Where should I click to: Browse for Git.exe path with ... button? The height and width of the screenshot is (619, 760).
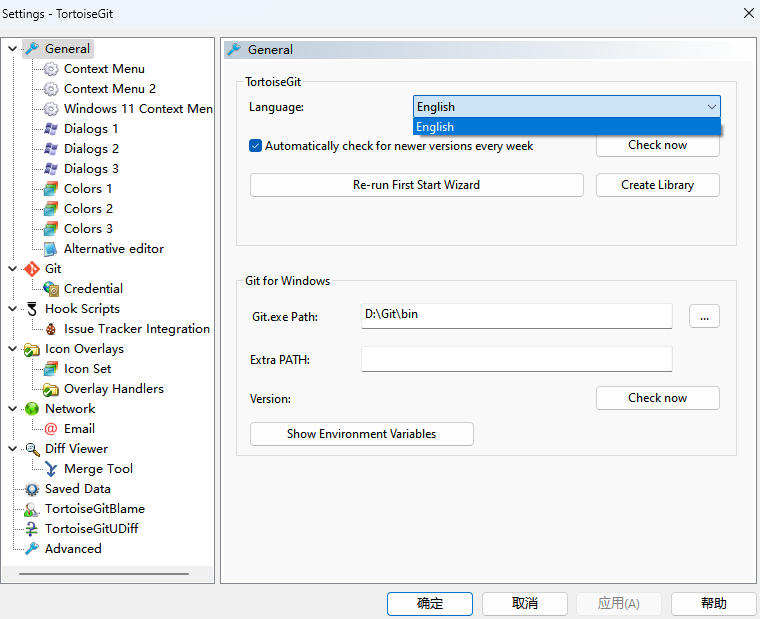[x=704, y=316]
